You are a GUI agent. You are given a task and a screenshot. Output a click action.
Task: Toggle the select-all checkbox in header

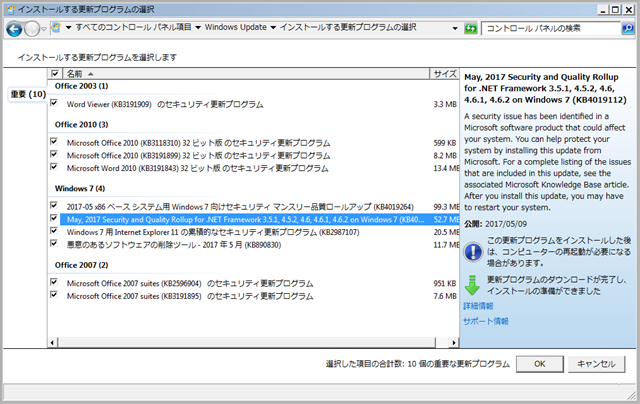click(54, 73)
